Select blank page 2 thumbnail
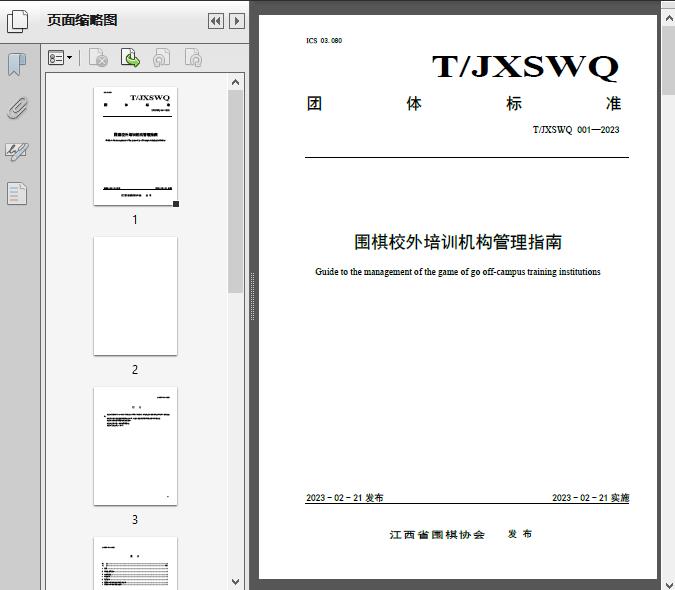675x590 pixels. point(135,296)
